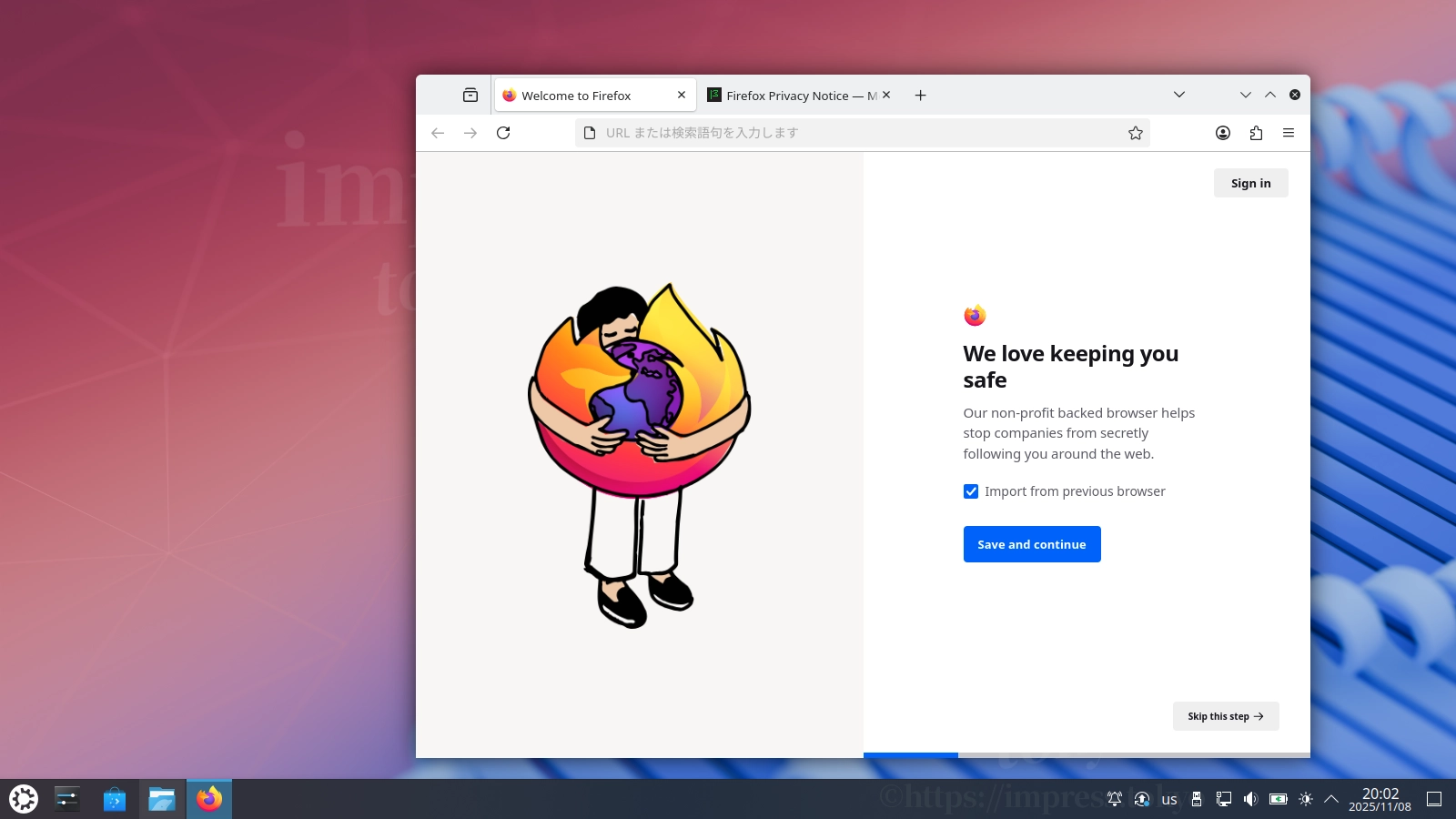Bookmark this page with the star icon

[x=1136, y=133]
